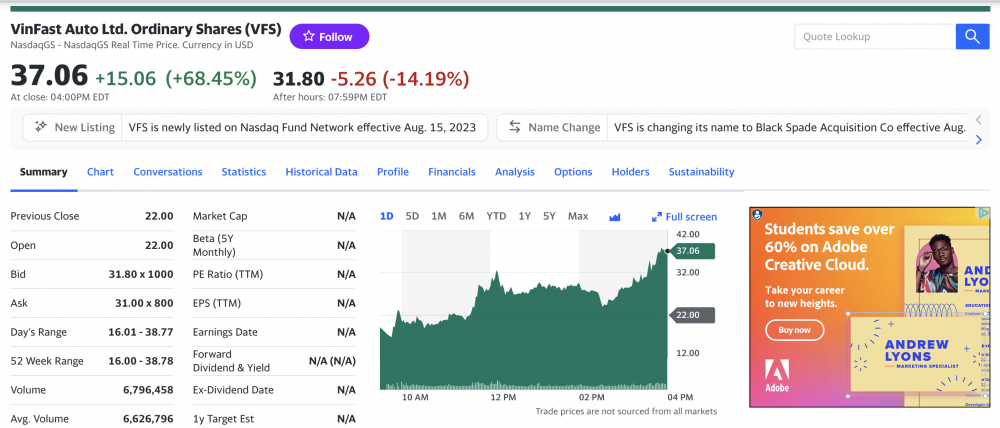1000x428 pixels.
Task: Select the 5Y chart range
Action: pos(549,216)
